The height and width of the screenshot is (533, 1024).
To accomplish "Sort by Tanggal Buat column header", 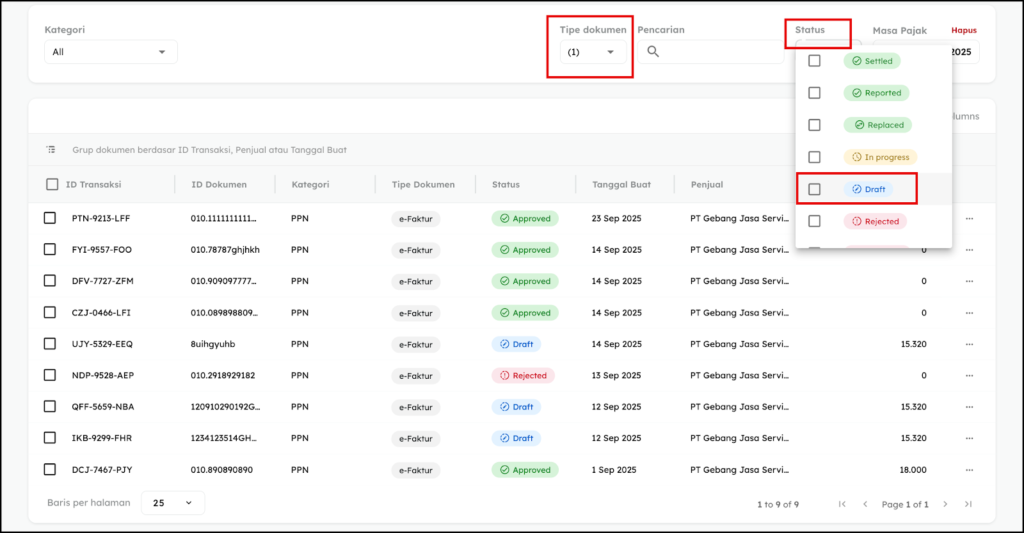I will [x=621, y=184].
